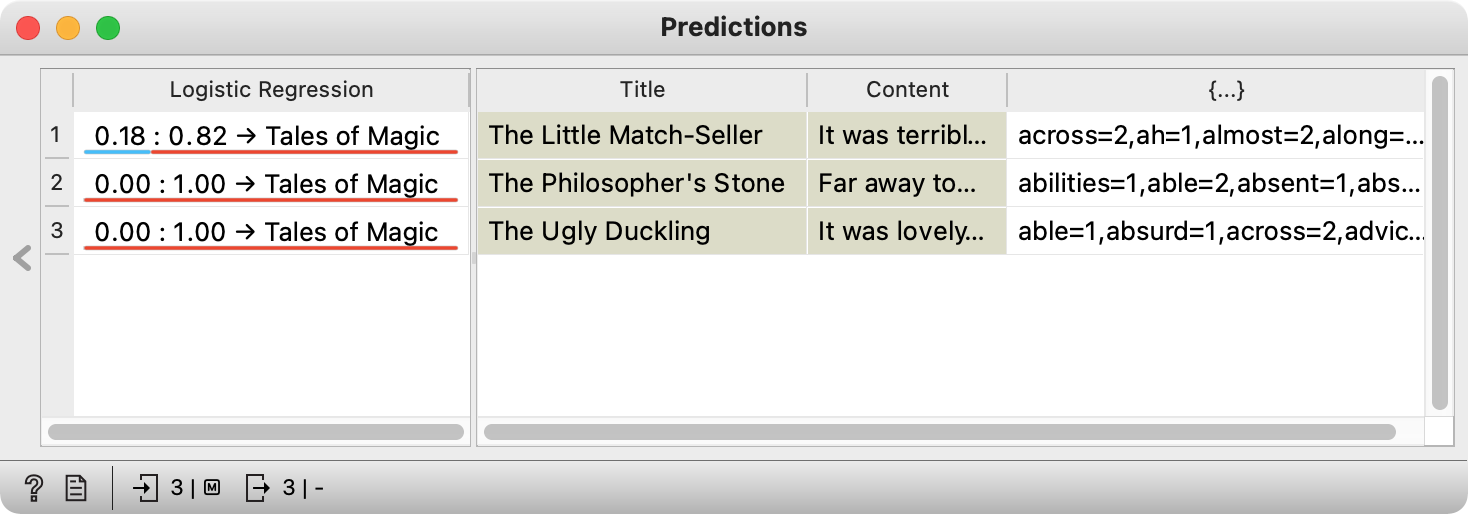
Task: Click the 0.18 : 0.82 prediction cell
Action: (271, 135)
